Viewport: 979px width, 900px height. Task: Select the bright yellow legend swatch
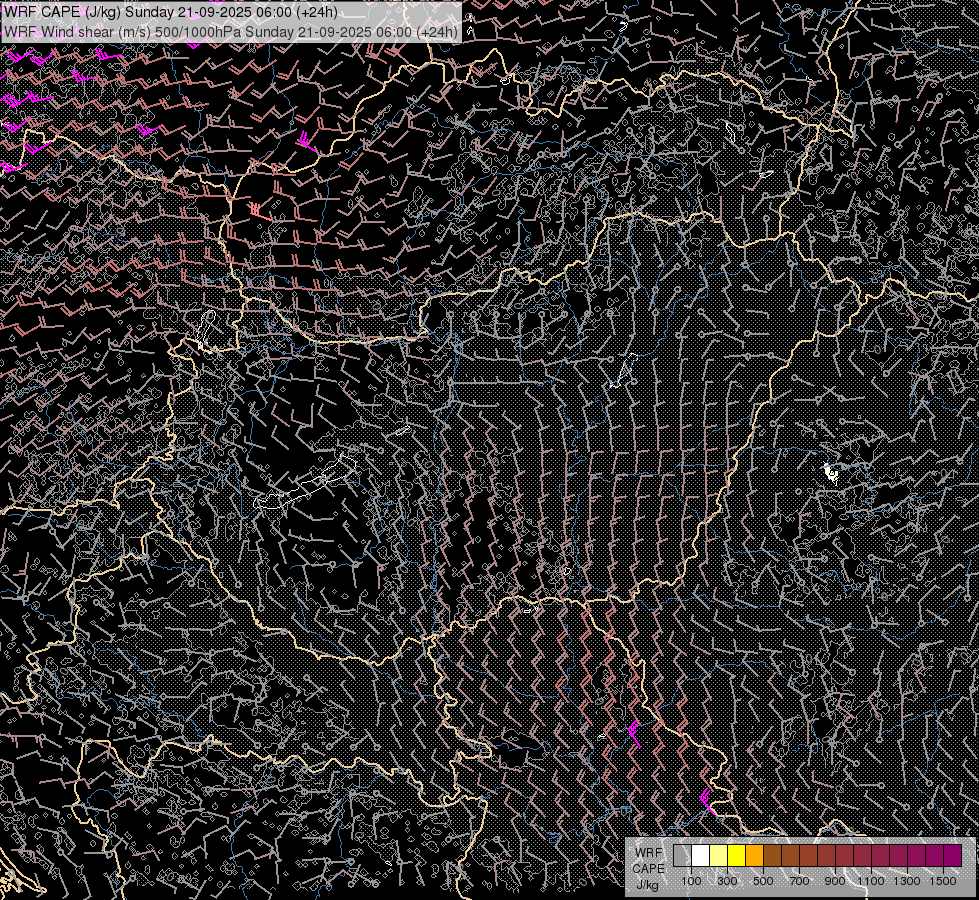pos(737,855)
